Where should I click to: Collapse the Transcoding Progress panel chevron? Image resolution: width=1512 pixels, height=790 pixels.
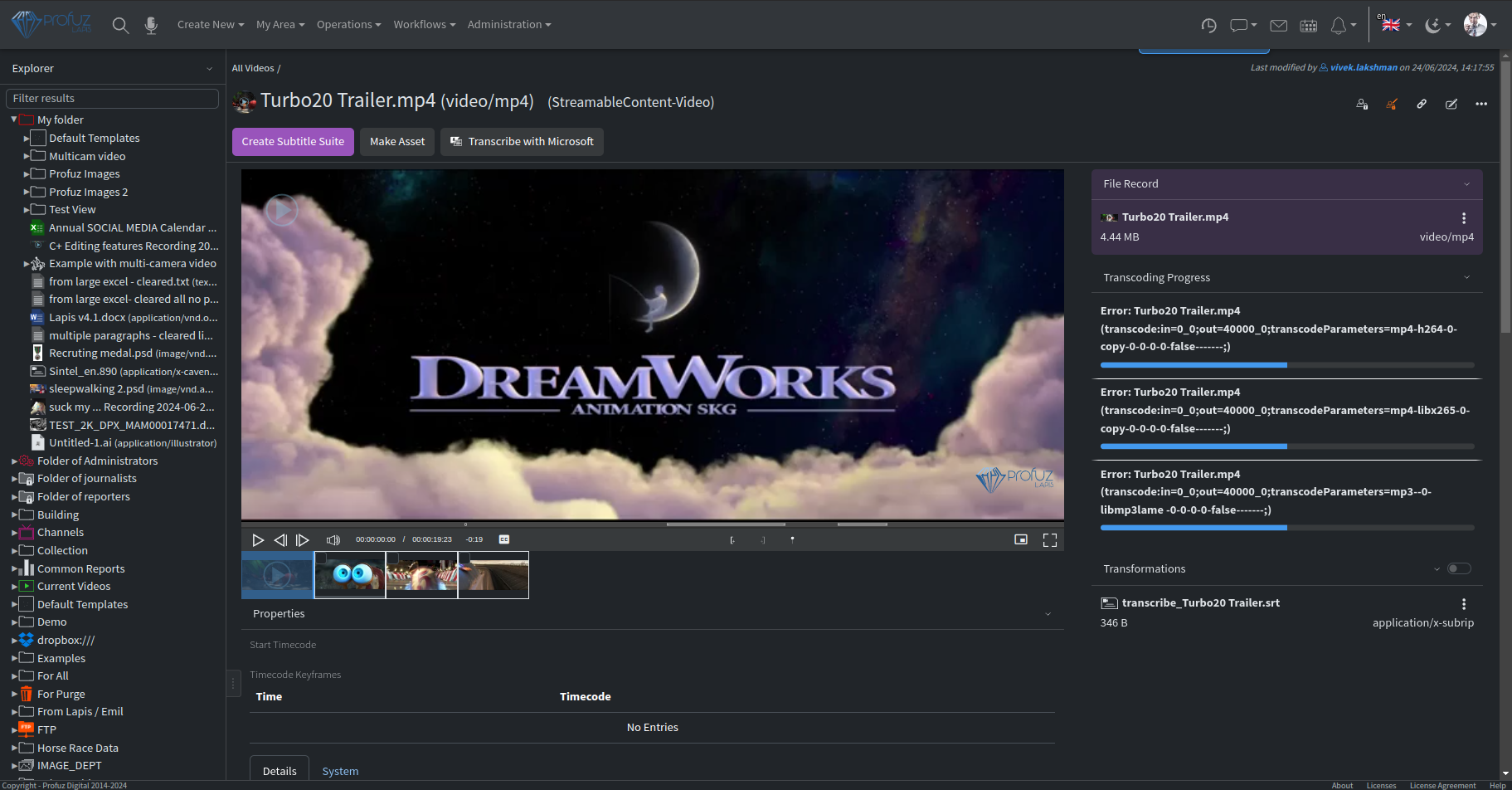1466,277
